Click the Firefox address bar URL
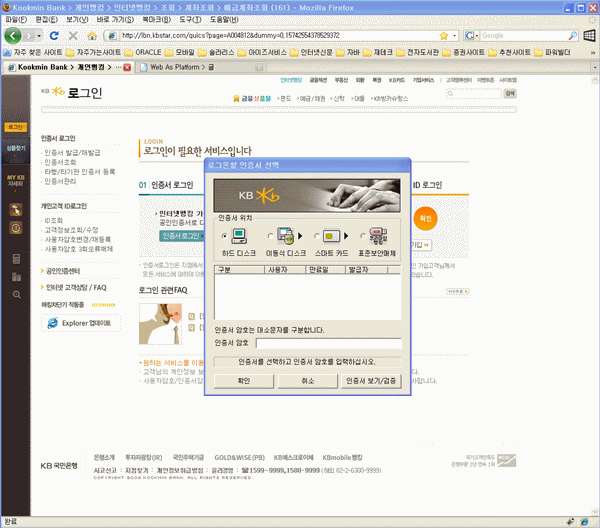 coord(279,36)
